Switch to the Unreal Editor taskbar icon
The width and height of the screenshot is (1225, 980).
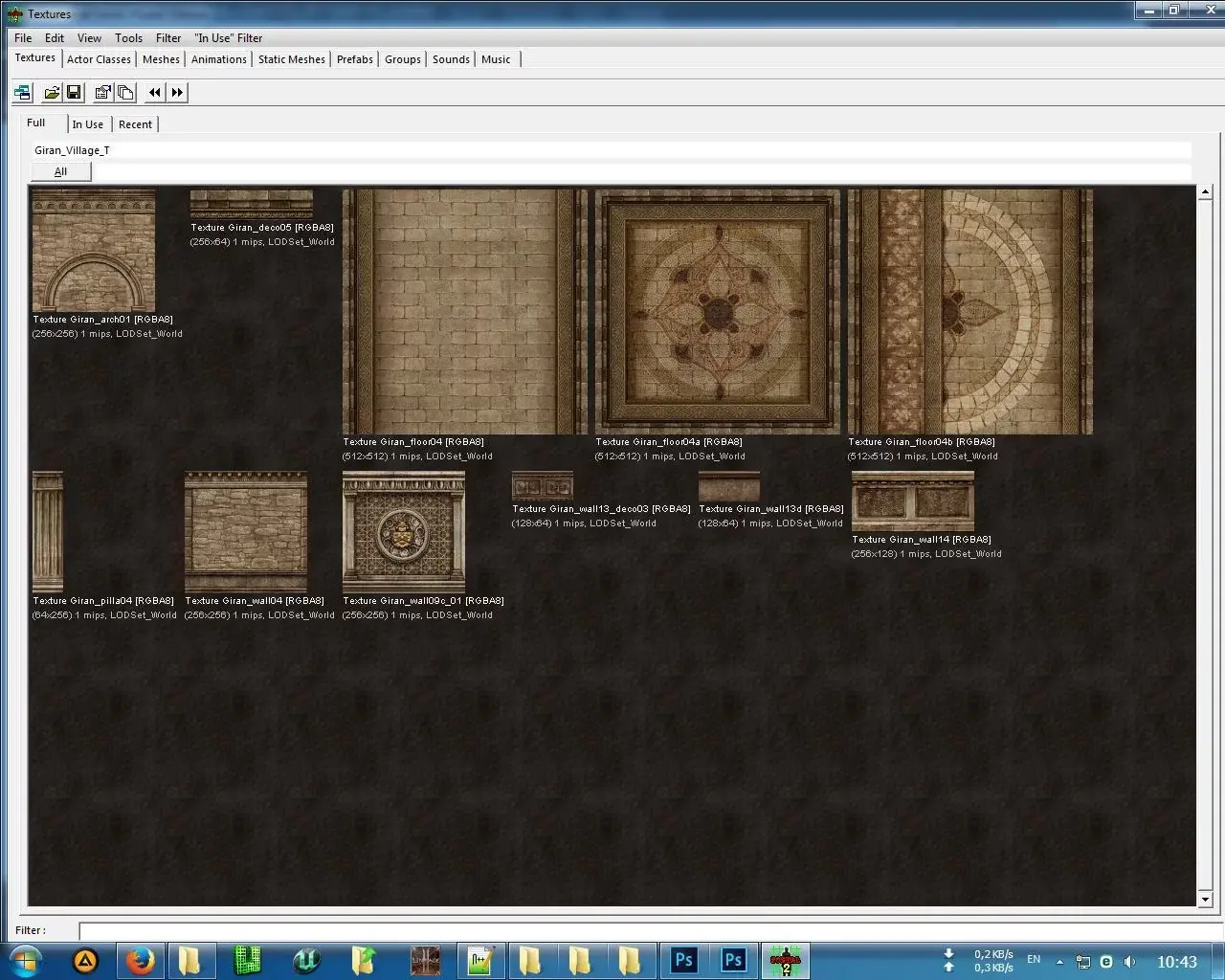(308, 961)
